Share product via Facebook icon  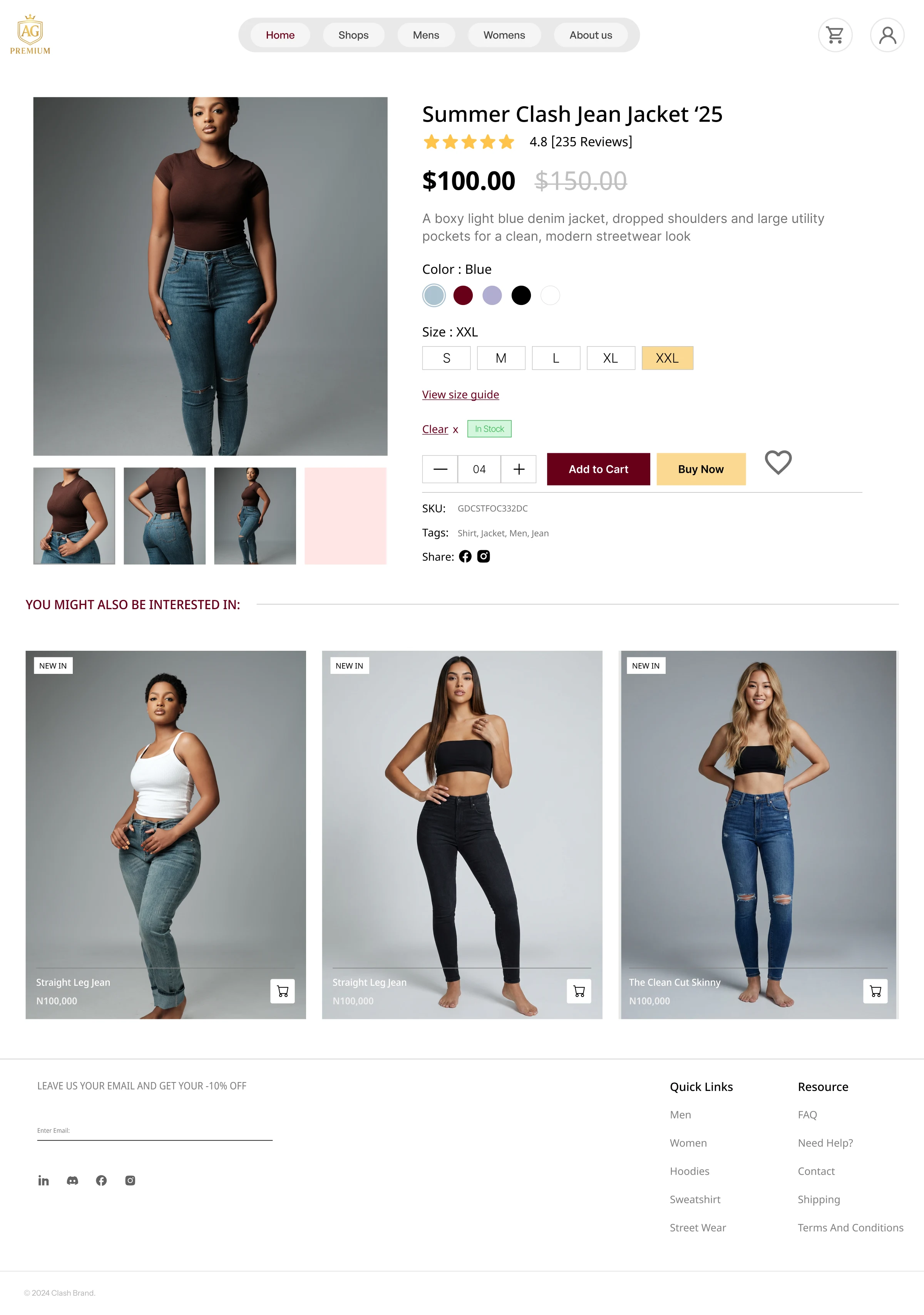(x=465, y=557)
